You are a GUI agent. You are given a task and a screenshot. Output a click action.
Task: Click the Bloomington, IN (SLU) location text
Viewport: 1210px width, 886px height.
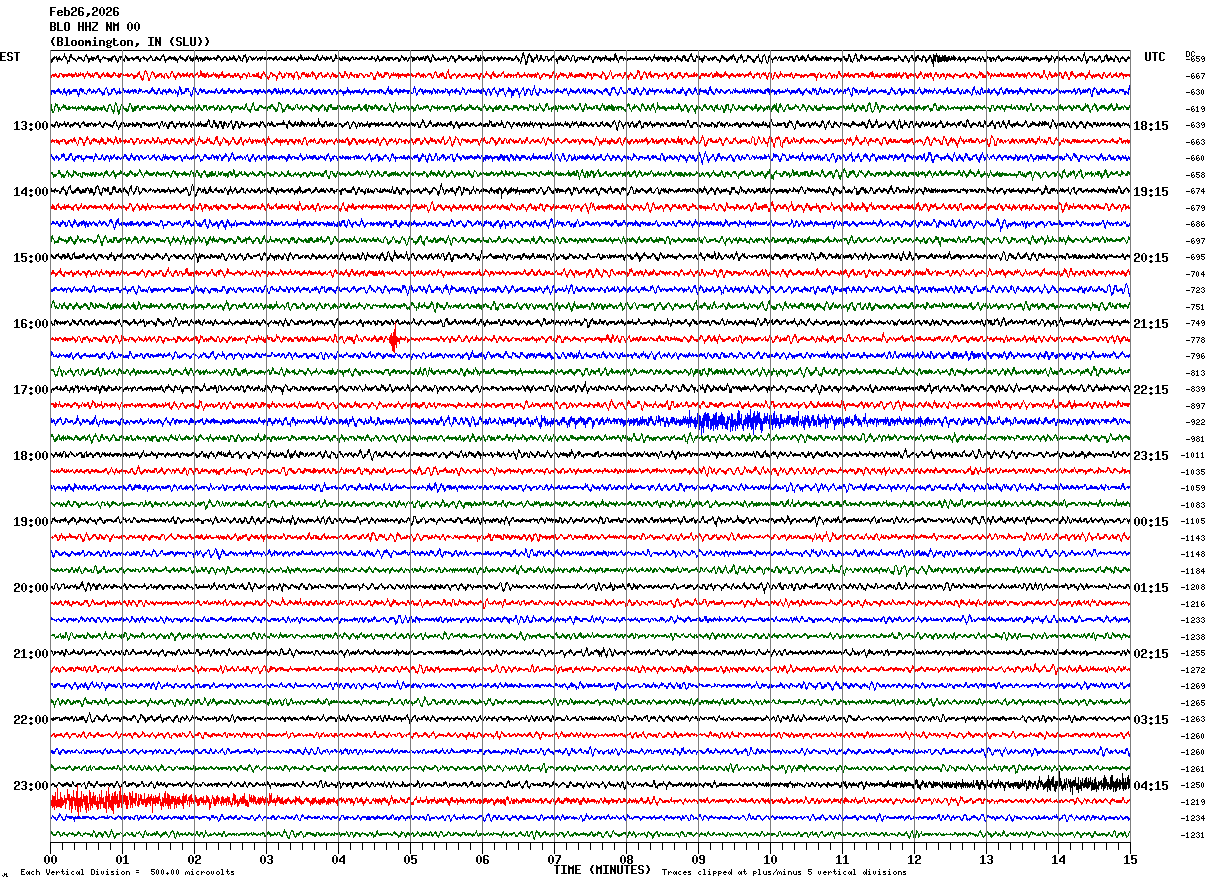pos(130,42)
